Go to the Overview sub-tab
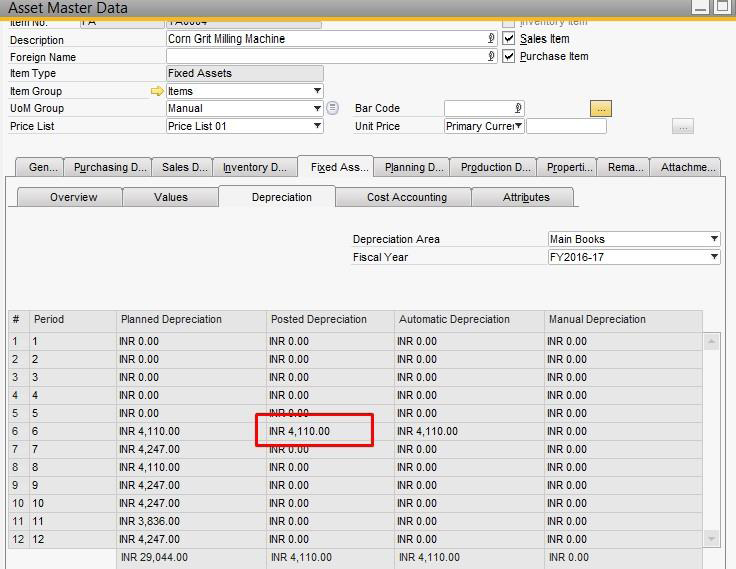Screen dimensions: 736x569 pos(73,197)
